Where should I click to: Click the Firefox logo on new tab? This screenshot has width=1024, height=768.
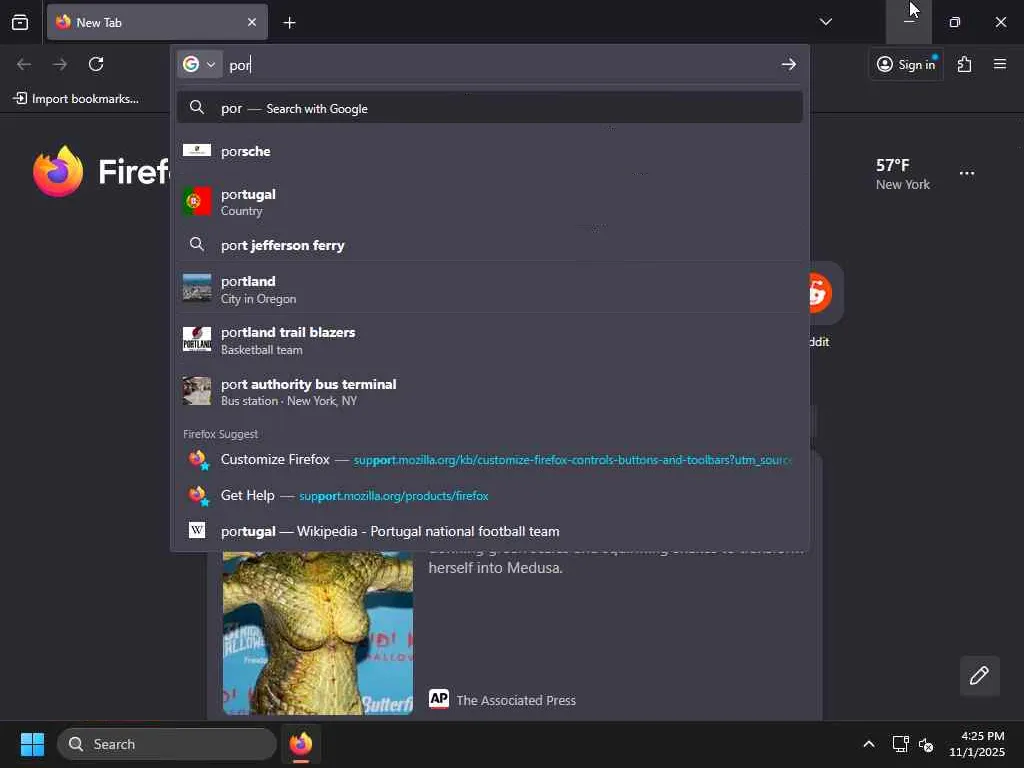point(58,171)
